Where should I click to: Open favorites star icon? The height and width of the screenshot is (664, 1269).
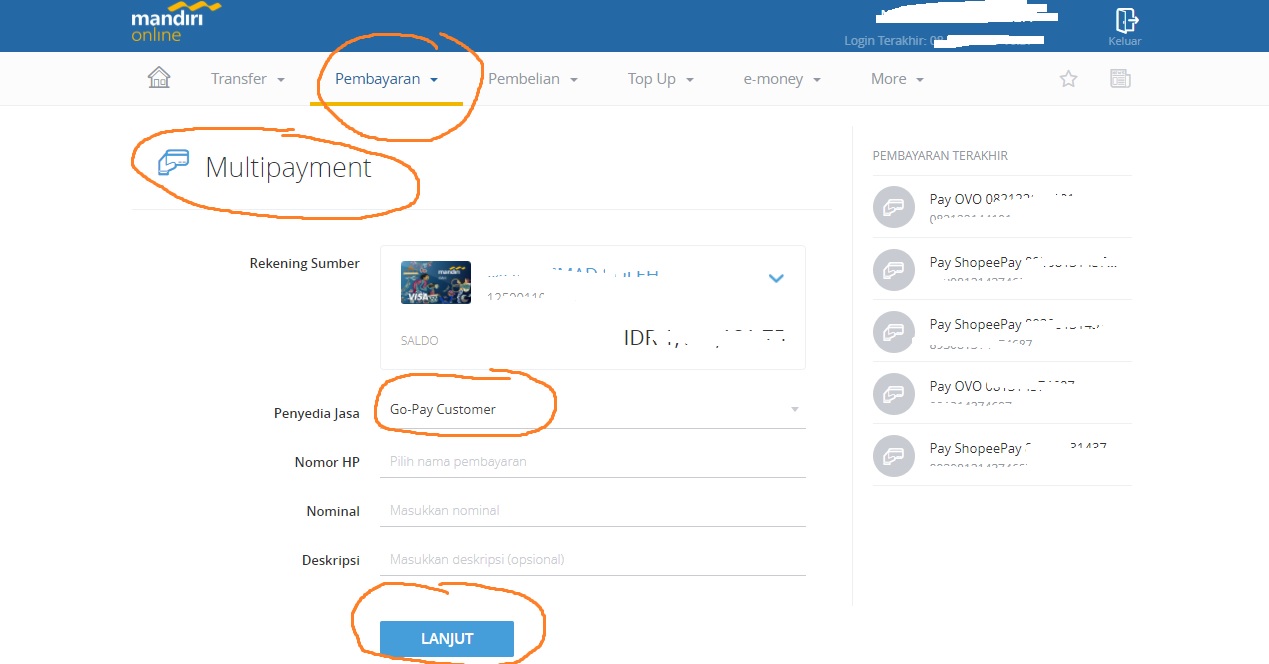[x=1068, y=79]
